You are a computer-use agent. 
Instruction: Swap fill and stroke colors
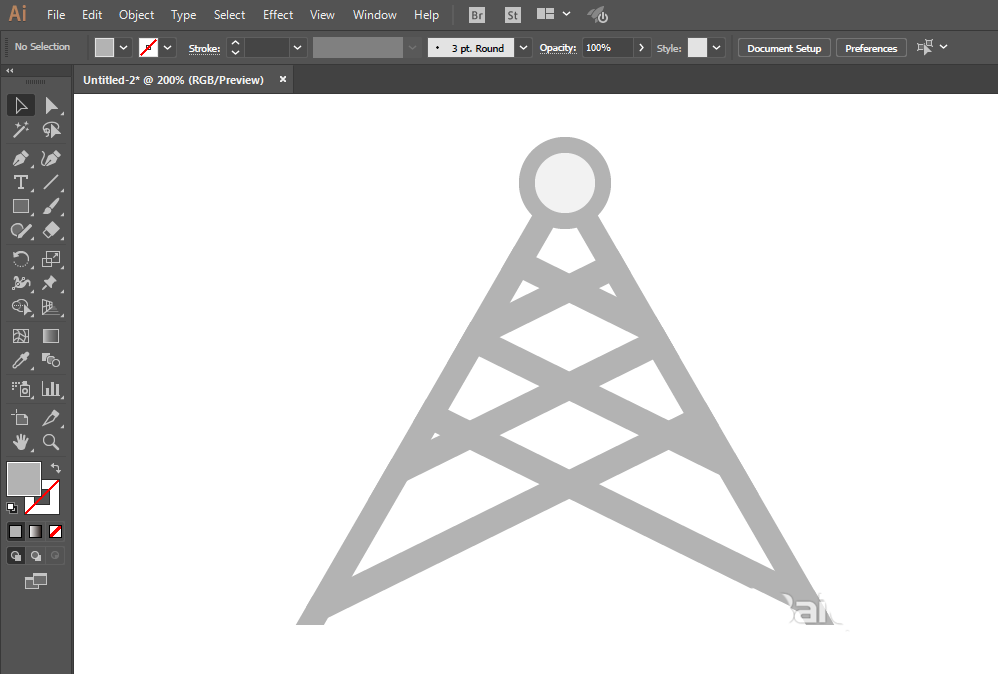click(x=56, y=468)
